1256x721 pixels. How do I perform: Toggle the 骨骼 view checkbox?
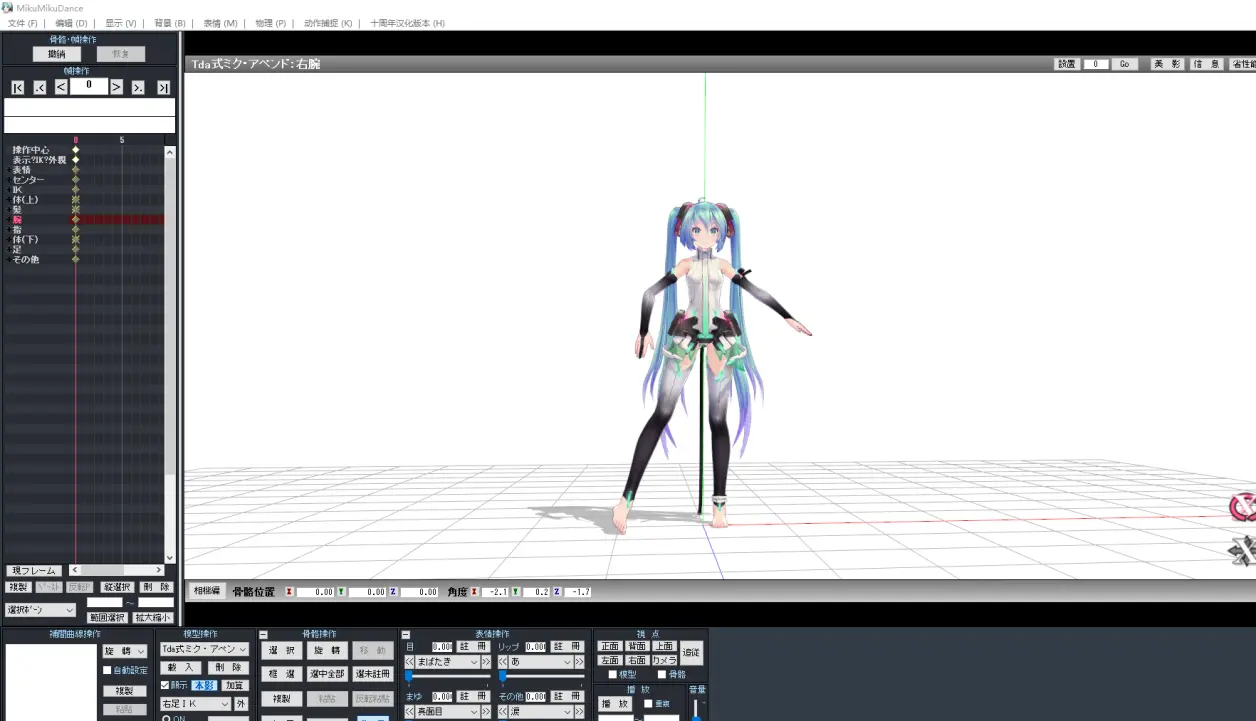(x=661, y=674)
